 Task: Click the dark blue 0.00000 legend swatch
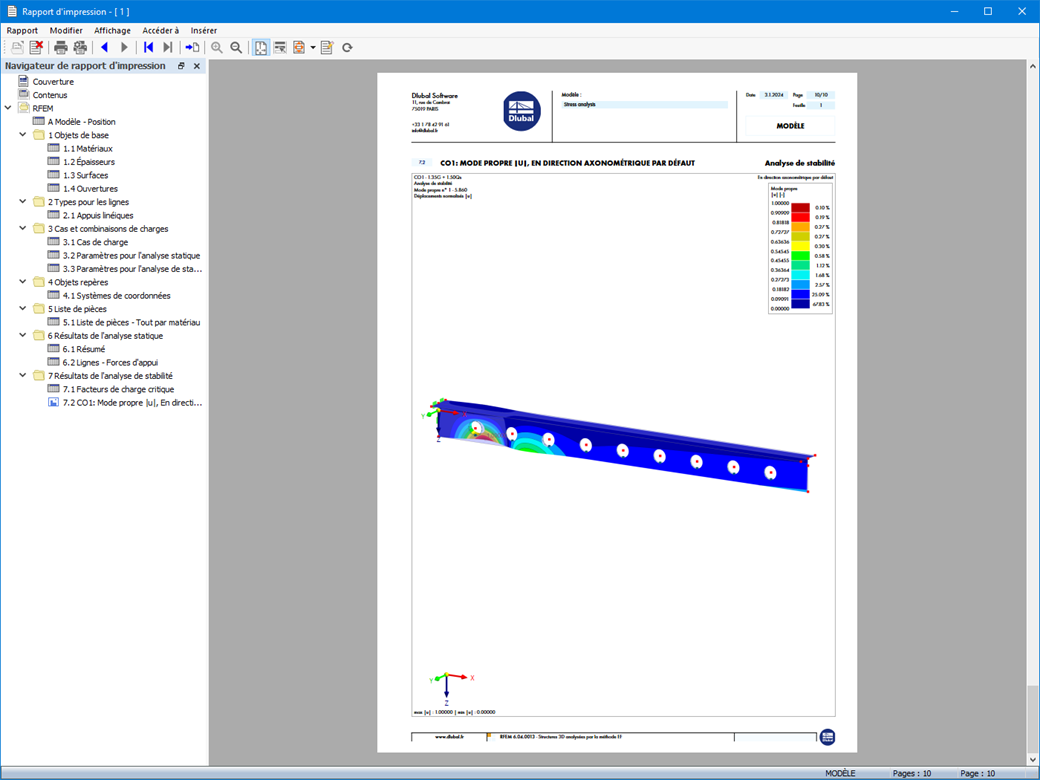click(801, 304)
